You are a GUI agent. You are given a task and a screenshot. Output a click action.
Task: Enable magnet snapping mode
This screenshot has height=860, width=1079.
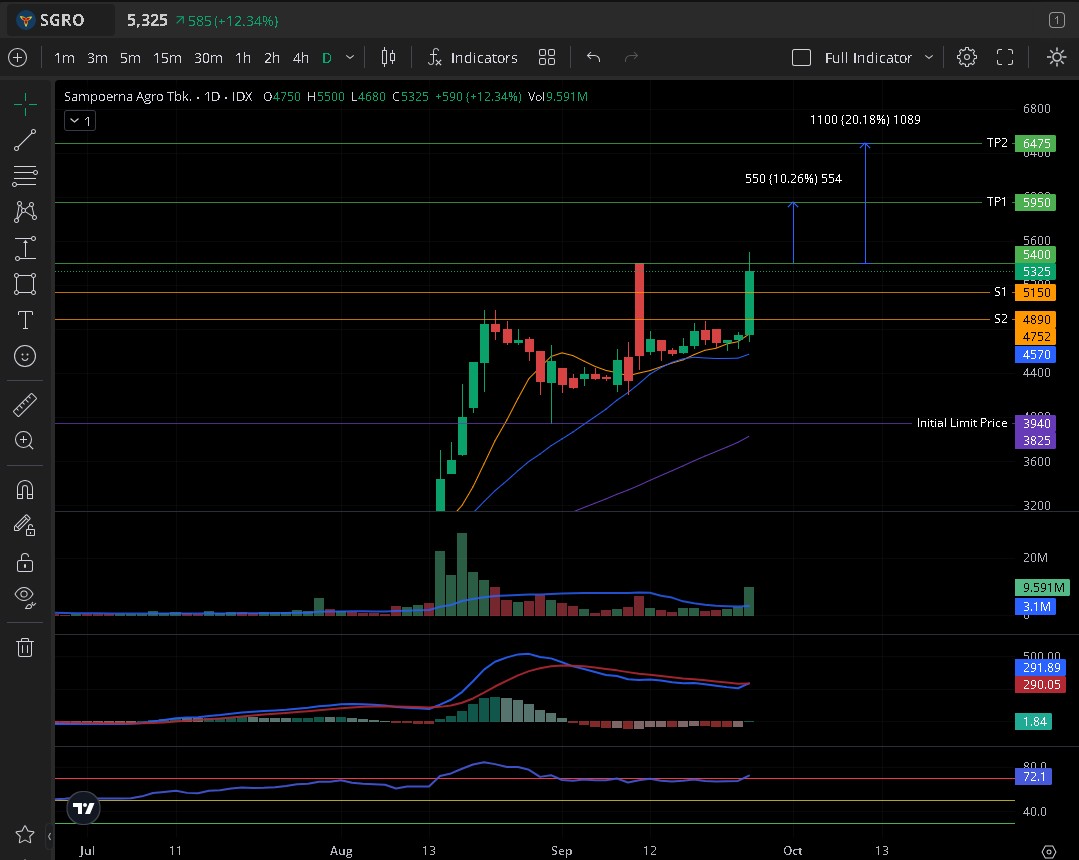[25, 490]
